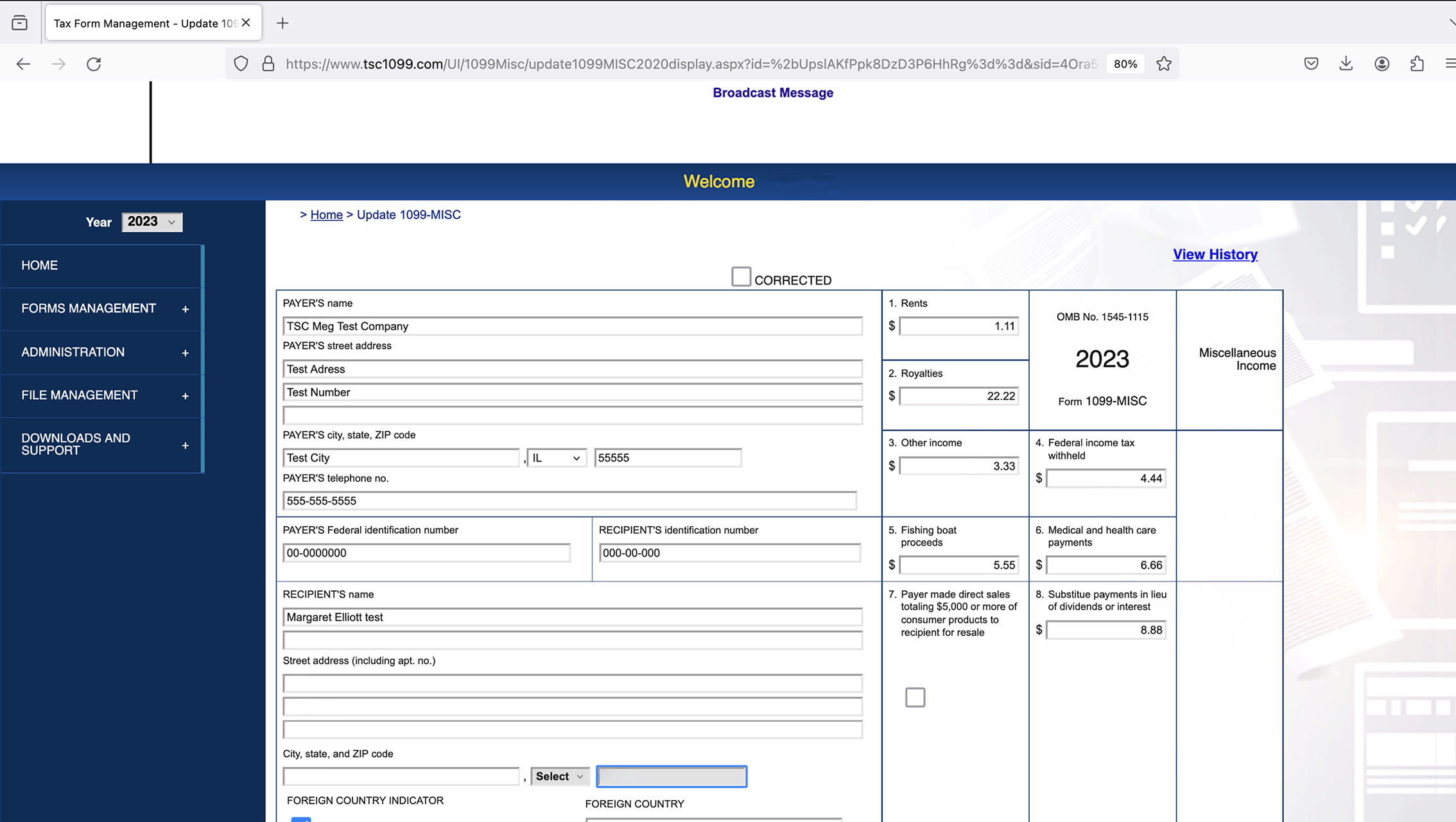Click the Test Adress street field

point(572,369)
